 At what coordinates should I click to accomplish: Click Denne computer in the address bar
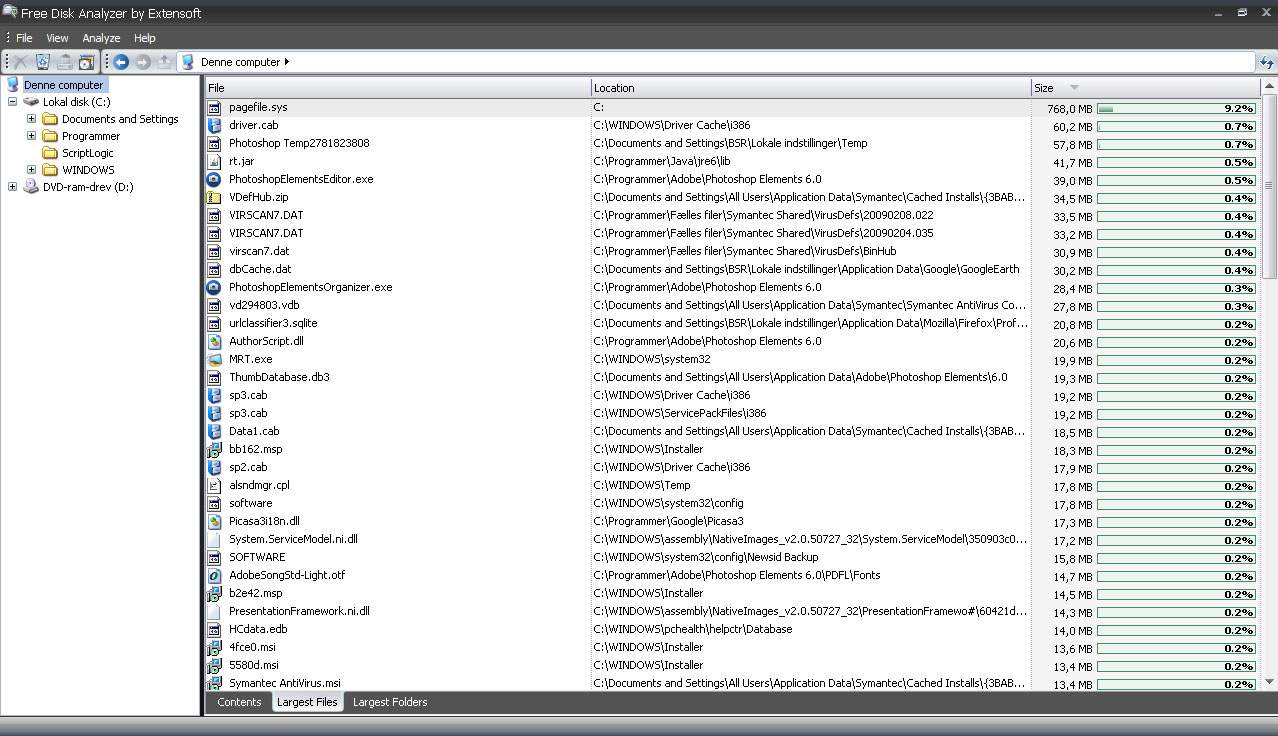[x=240, y=62]
